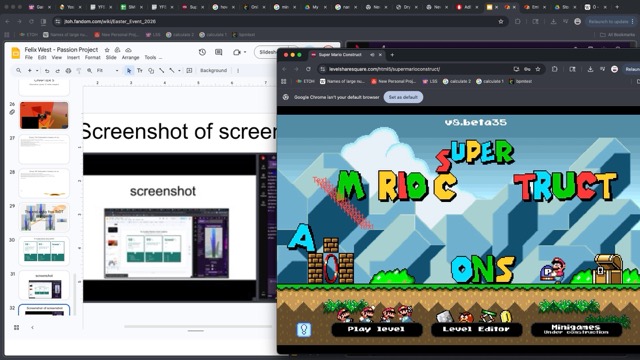
Task: Click the profile avatar in front Chrome window
Action: (615, 69)
